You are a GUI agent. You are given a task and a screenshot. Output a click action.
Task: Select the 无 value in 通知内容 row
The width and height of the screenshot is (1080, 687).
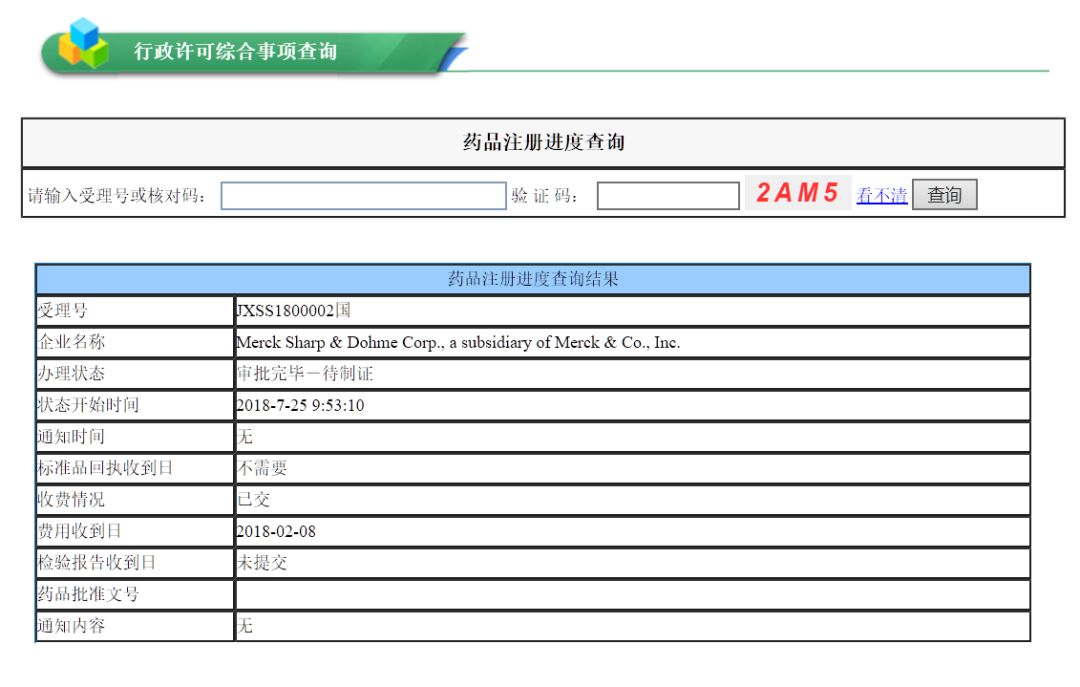click(x=245, y=626)
